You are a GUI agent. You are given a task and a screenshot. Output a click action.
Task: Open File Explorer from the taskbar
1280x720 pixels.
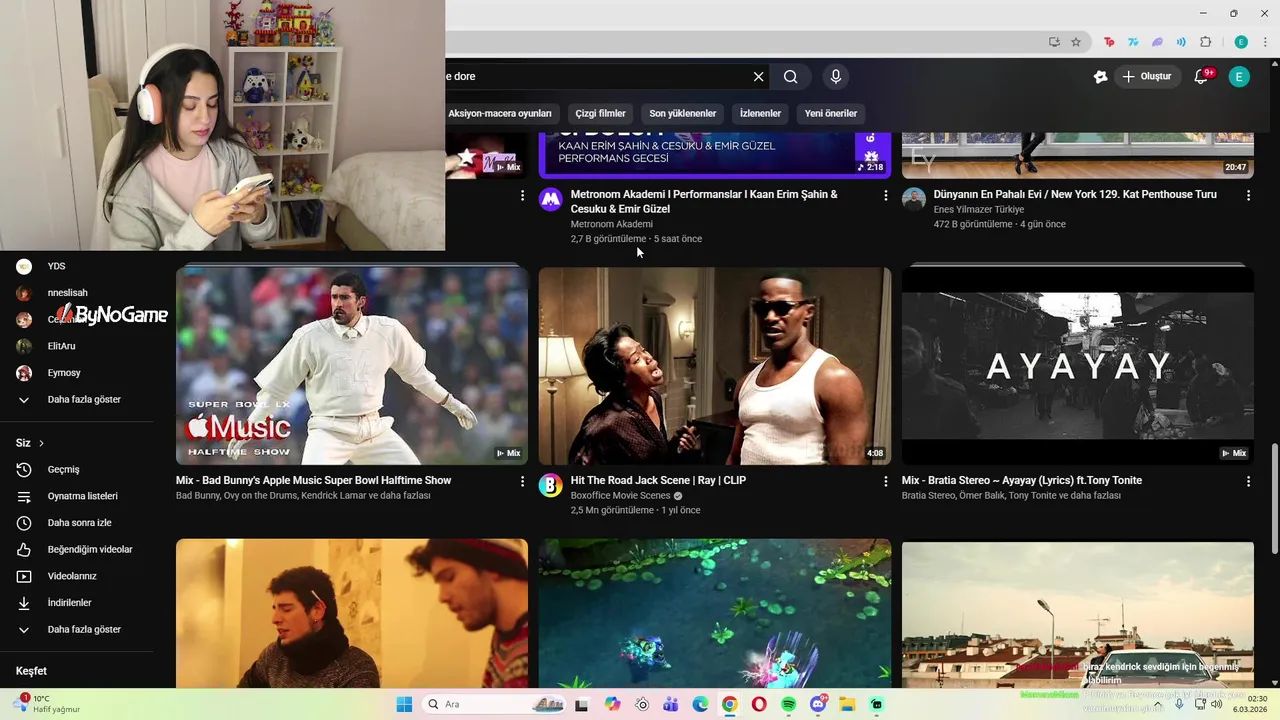[847, 704]
